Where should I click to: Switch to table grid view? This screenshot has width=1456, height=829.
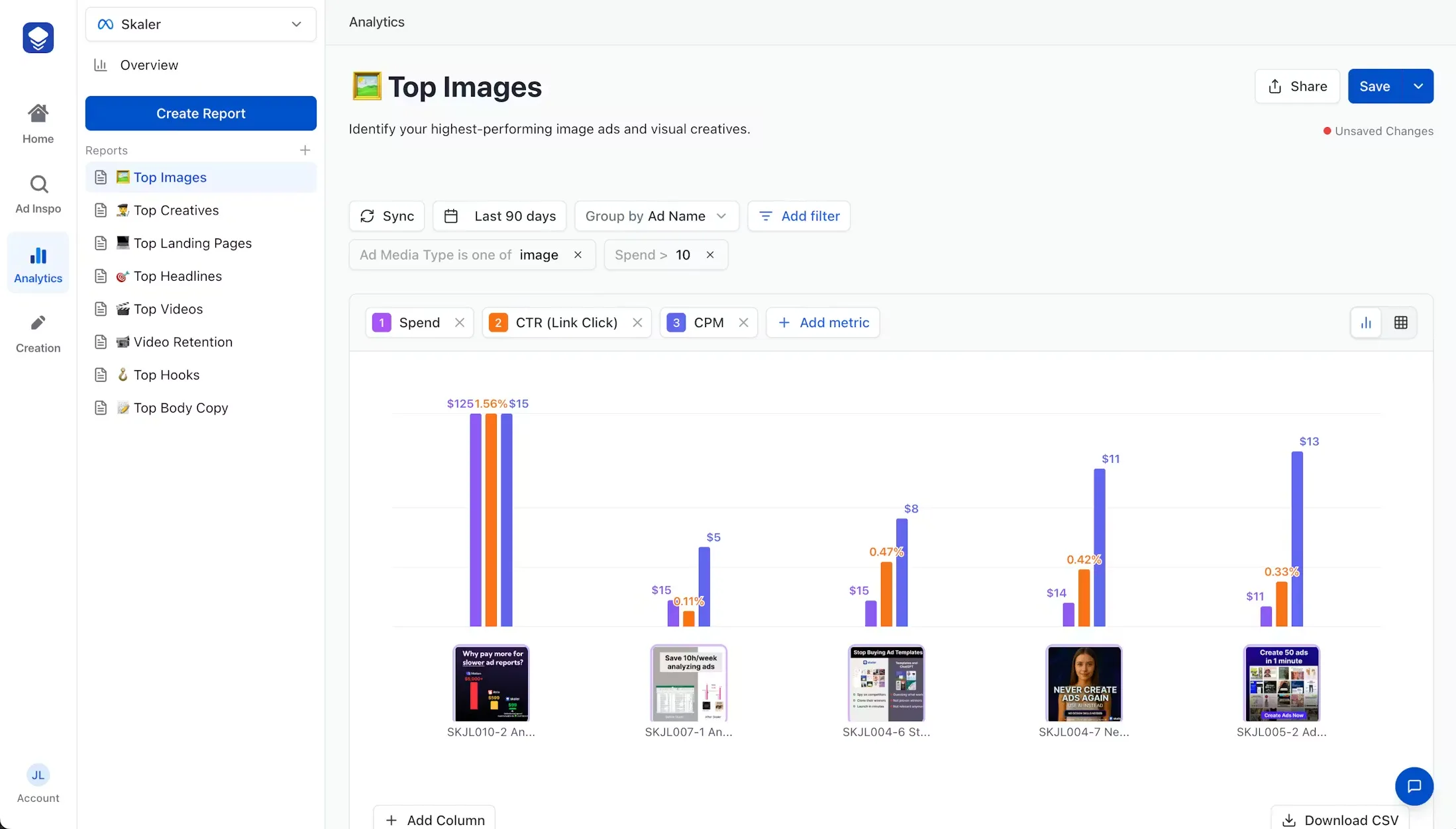(x=1400, y=322)
